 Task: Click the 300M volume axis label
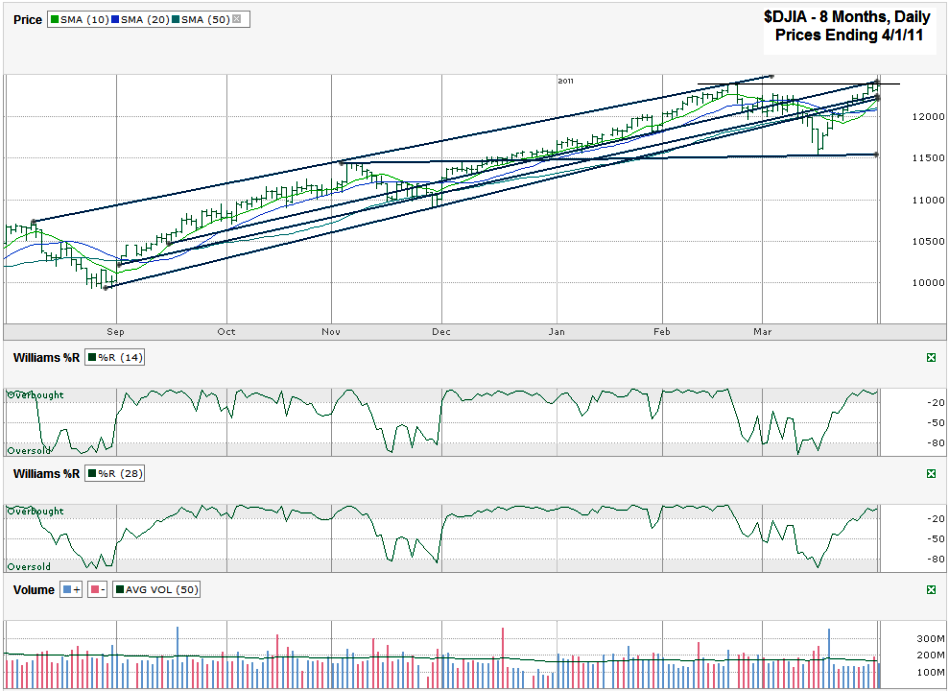point(930,639)
